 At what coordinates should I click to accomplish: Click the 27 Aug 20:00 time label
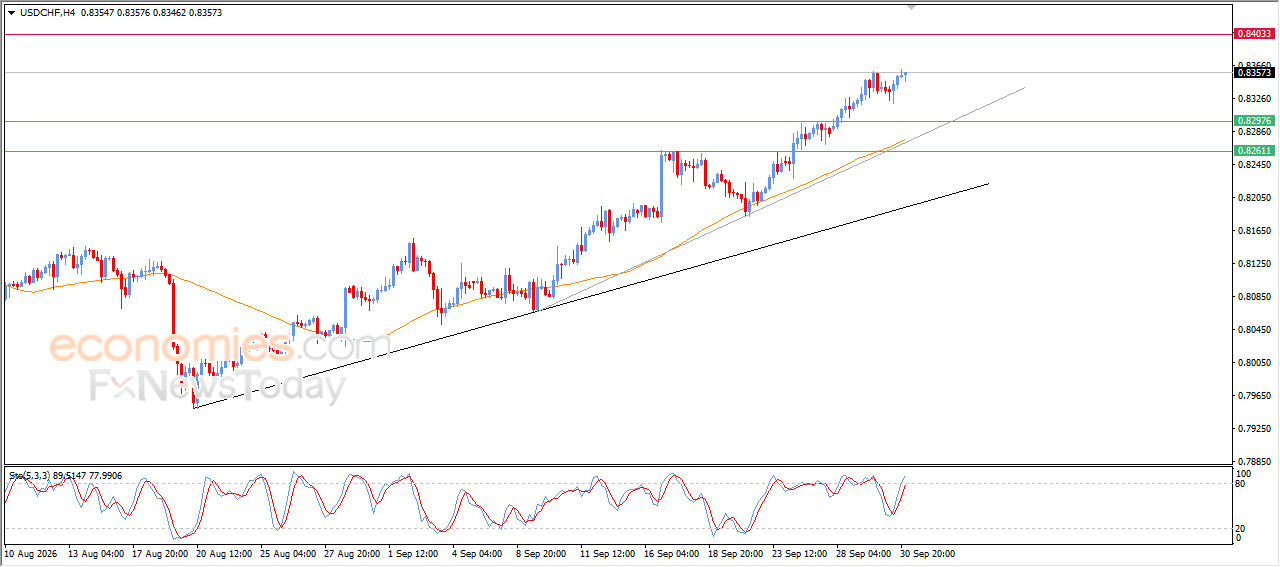click(353, 552)
